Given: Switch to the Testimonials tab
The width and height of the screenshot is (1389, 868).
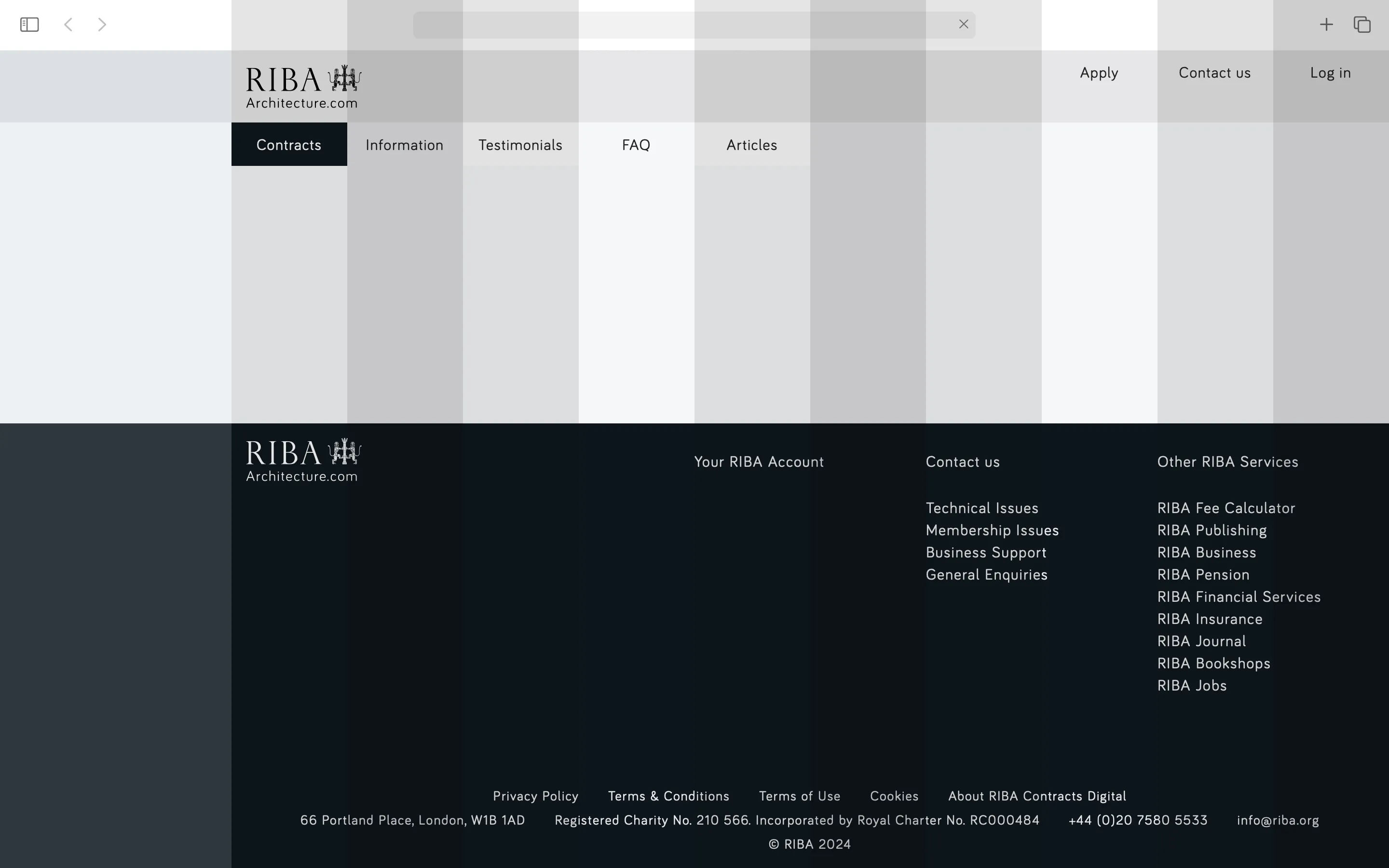Looking at the screenshot, I should 520,145.
